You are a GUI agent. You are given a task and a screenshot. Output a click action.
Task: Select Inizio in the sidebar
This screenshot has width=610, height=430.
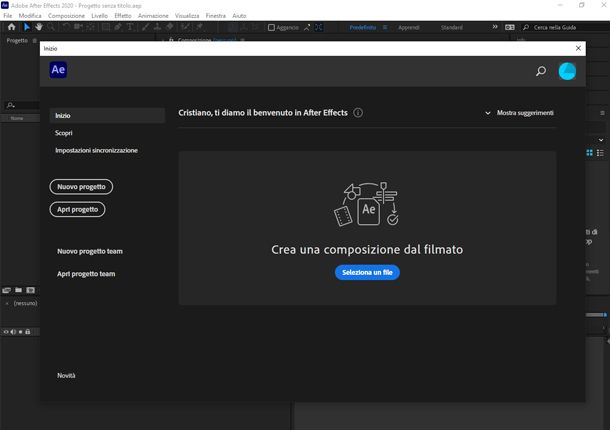pyautogui.click(x=107, y=116)
